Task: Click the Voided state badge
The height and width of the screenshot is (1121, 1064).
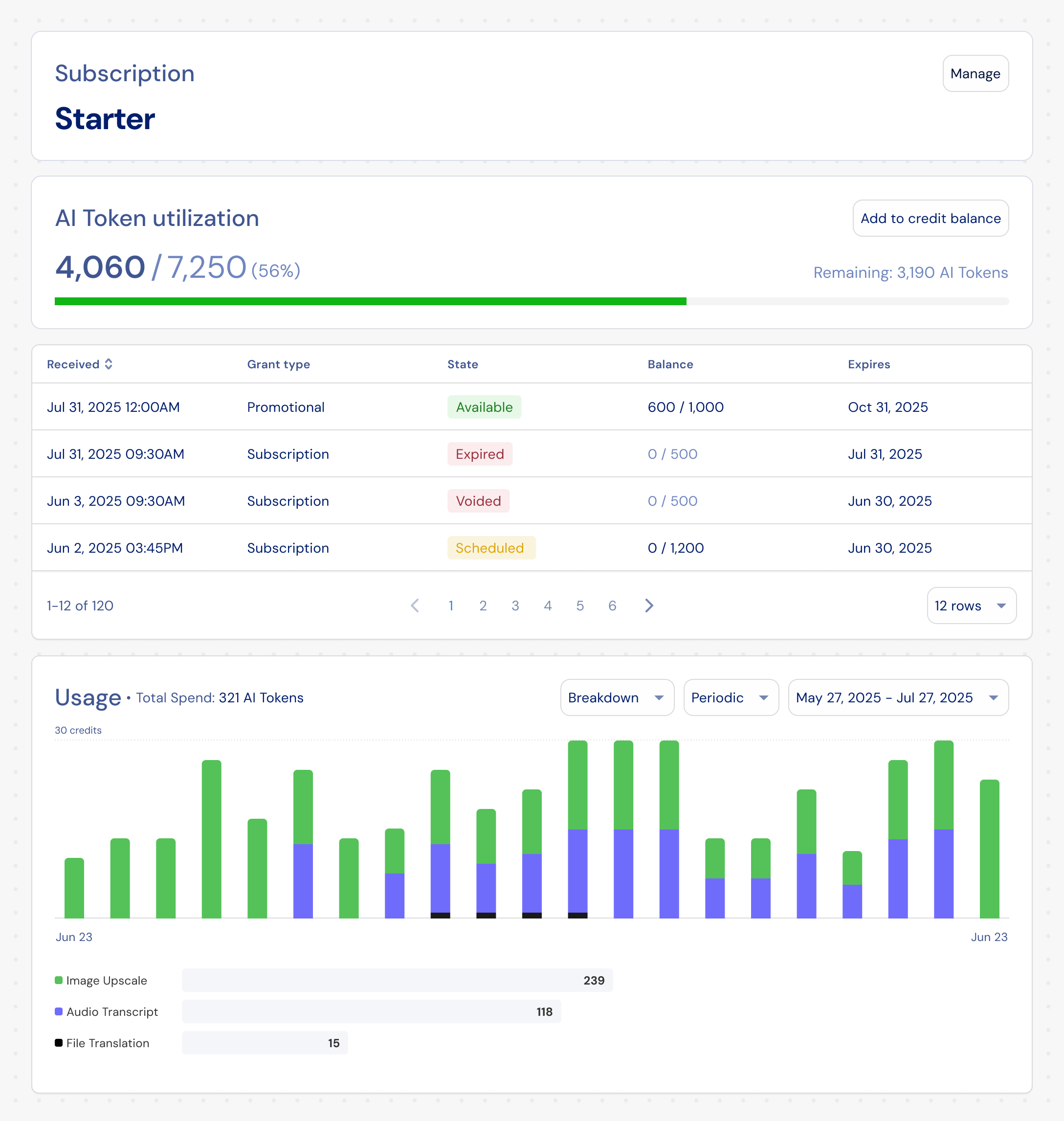Action: pyautogui.click(x=478, y=500)
